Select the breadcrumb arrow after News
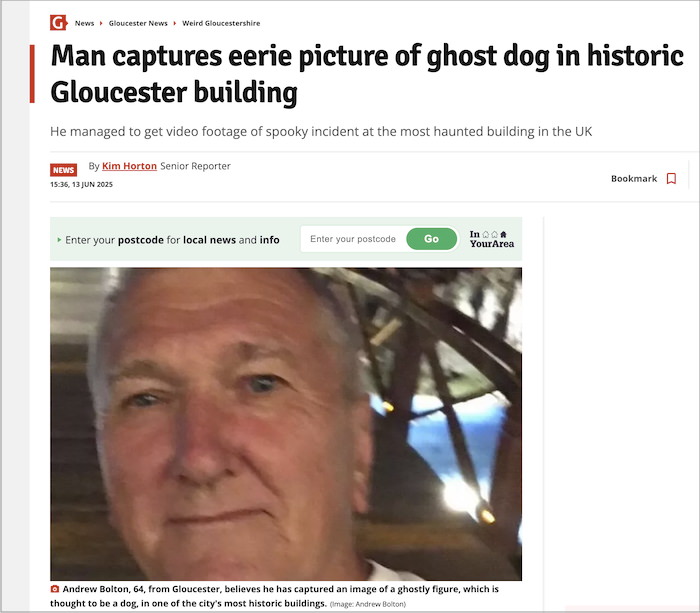Viewport: 700px width, 613px height. click(101, 23)
